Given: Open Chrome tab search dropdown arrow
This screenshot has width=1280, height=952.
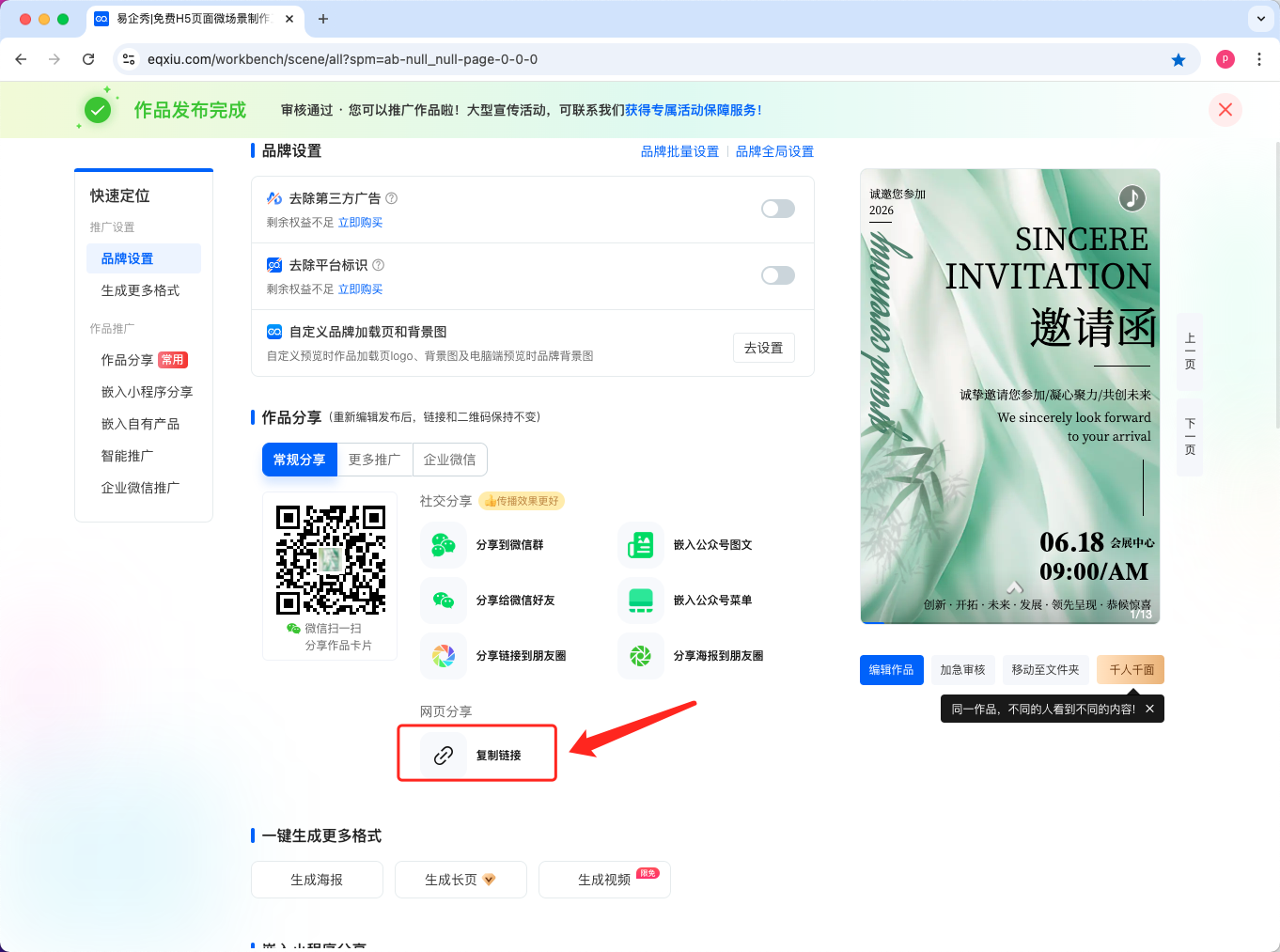Looking at the screenshot, I should pyautogui.click(x=1260, y=19).
